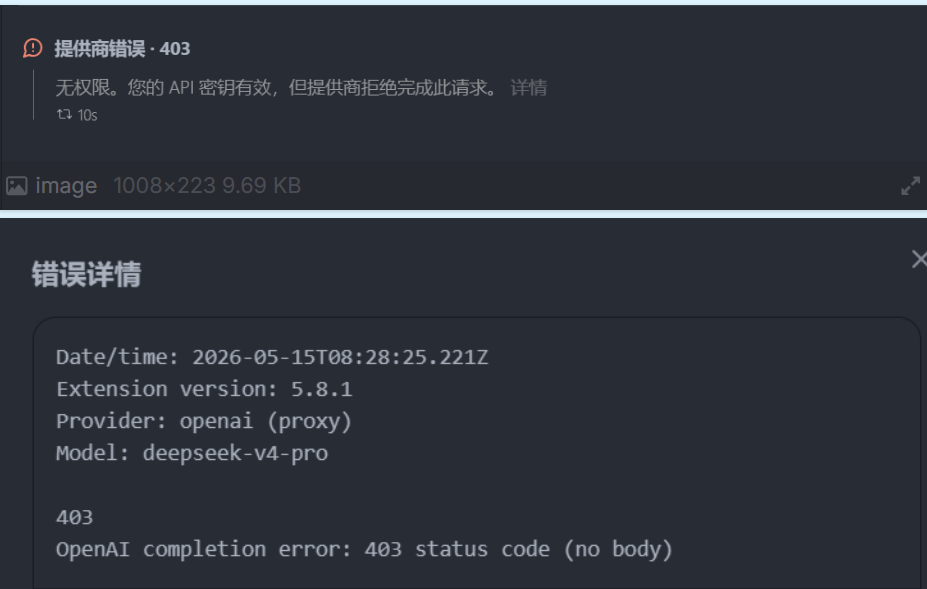Click the Extension version 5.8.1 line
The height and width of the screenshot is (589, 927).
point(205,389)
